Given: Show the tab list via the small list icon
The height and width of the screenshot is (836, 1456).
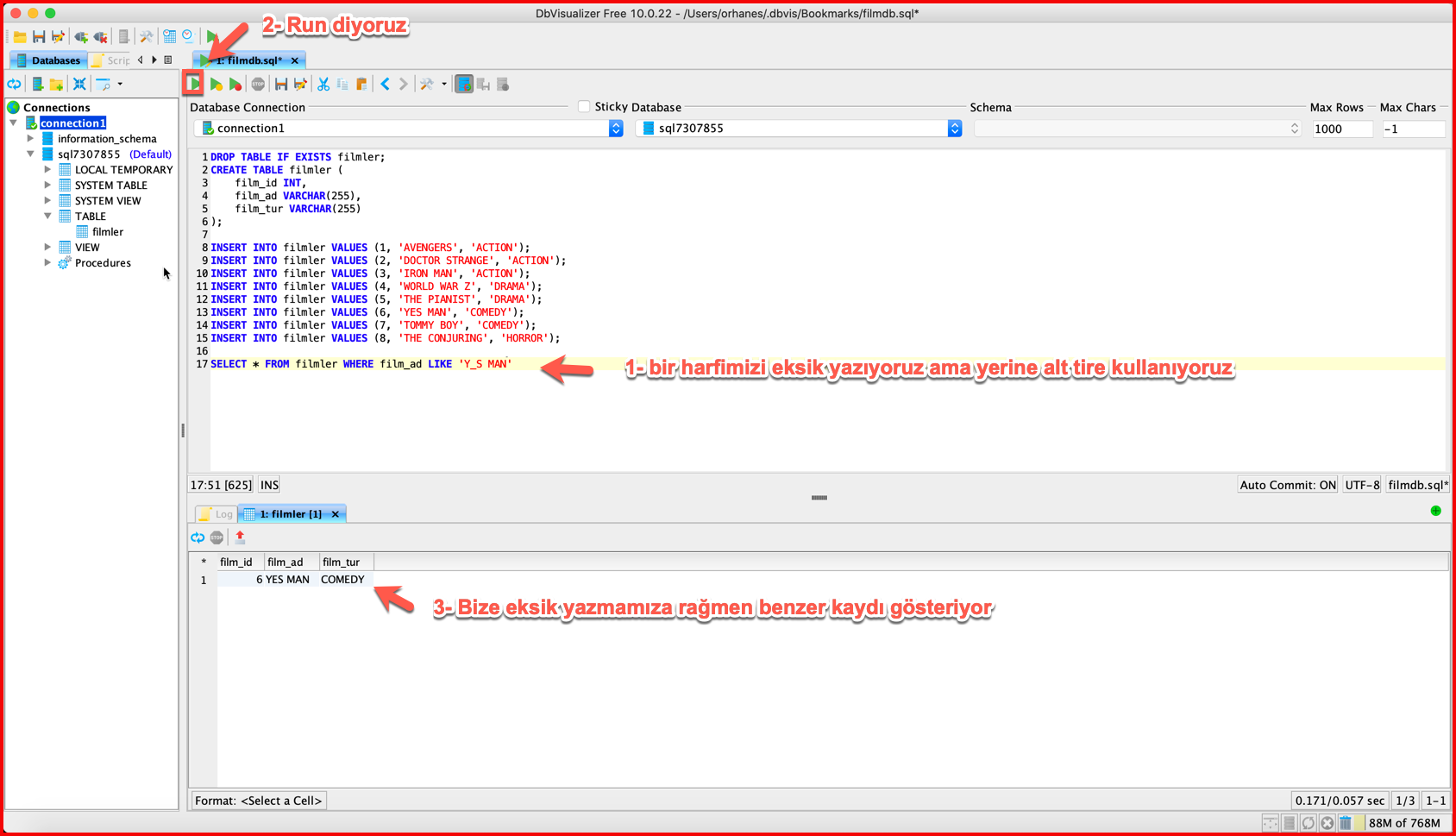Looking at the screenshot, I should (x=168, y=60).
